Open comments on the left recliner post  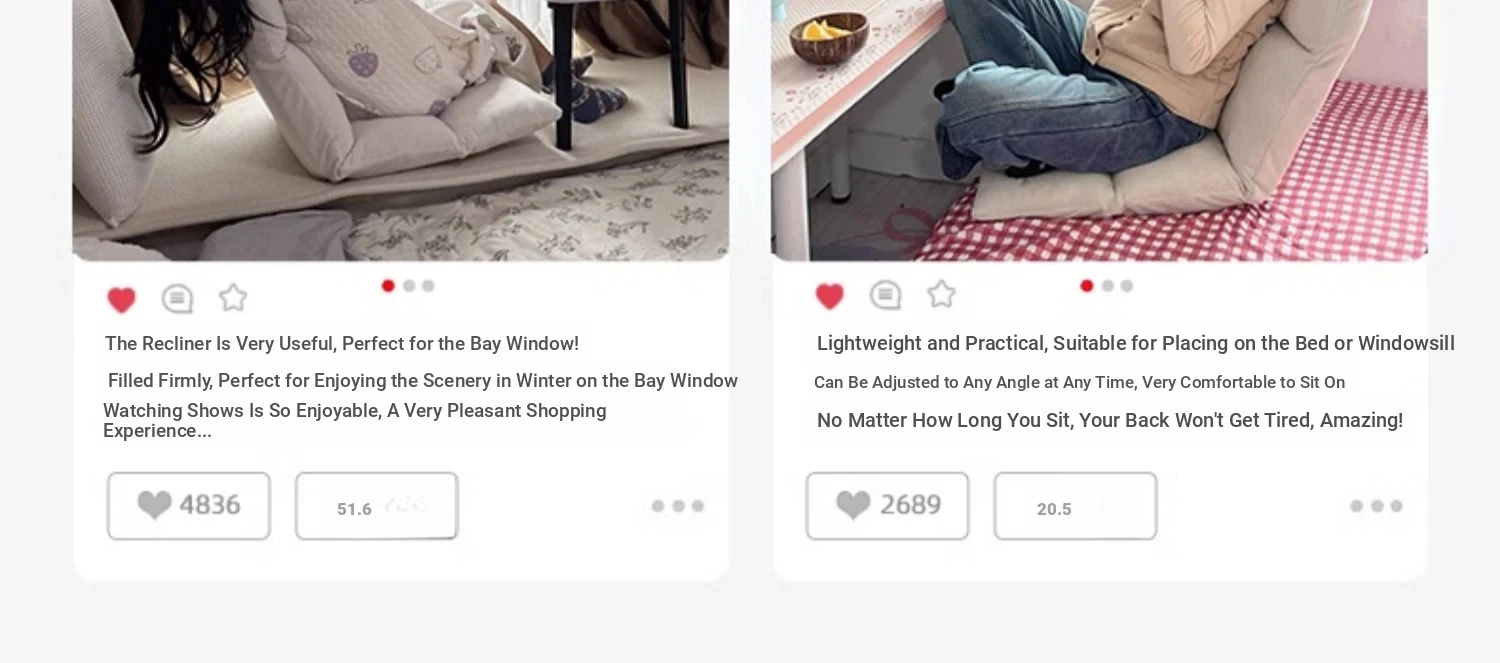177,298
